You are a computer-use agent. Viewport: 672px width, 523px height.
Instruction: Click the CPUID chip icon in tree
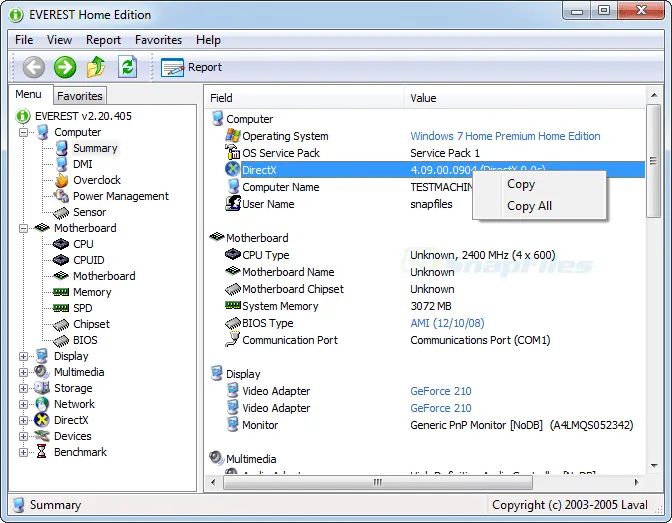(61, 260)
